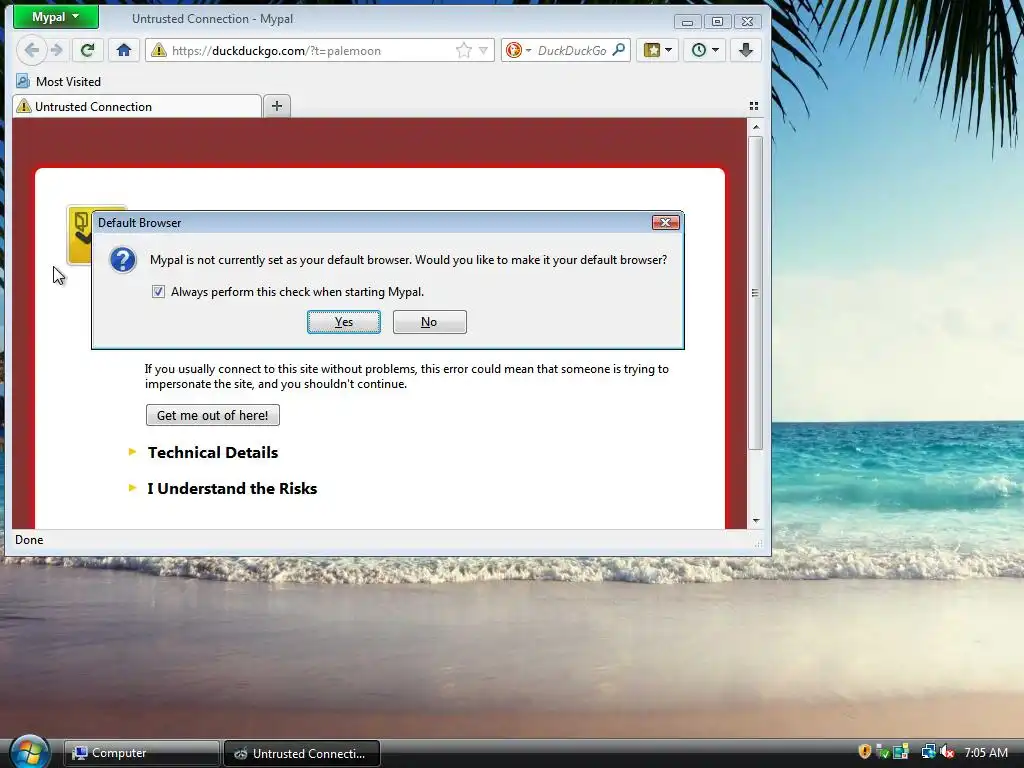Minimize the Mypal window

[687, 22]
